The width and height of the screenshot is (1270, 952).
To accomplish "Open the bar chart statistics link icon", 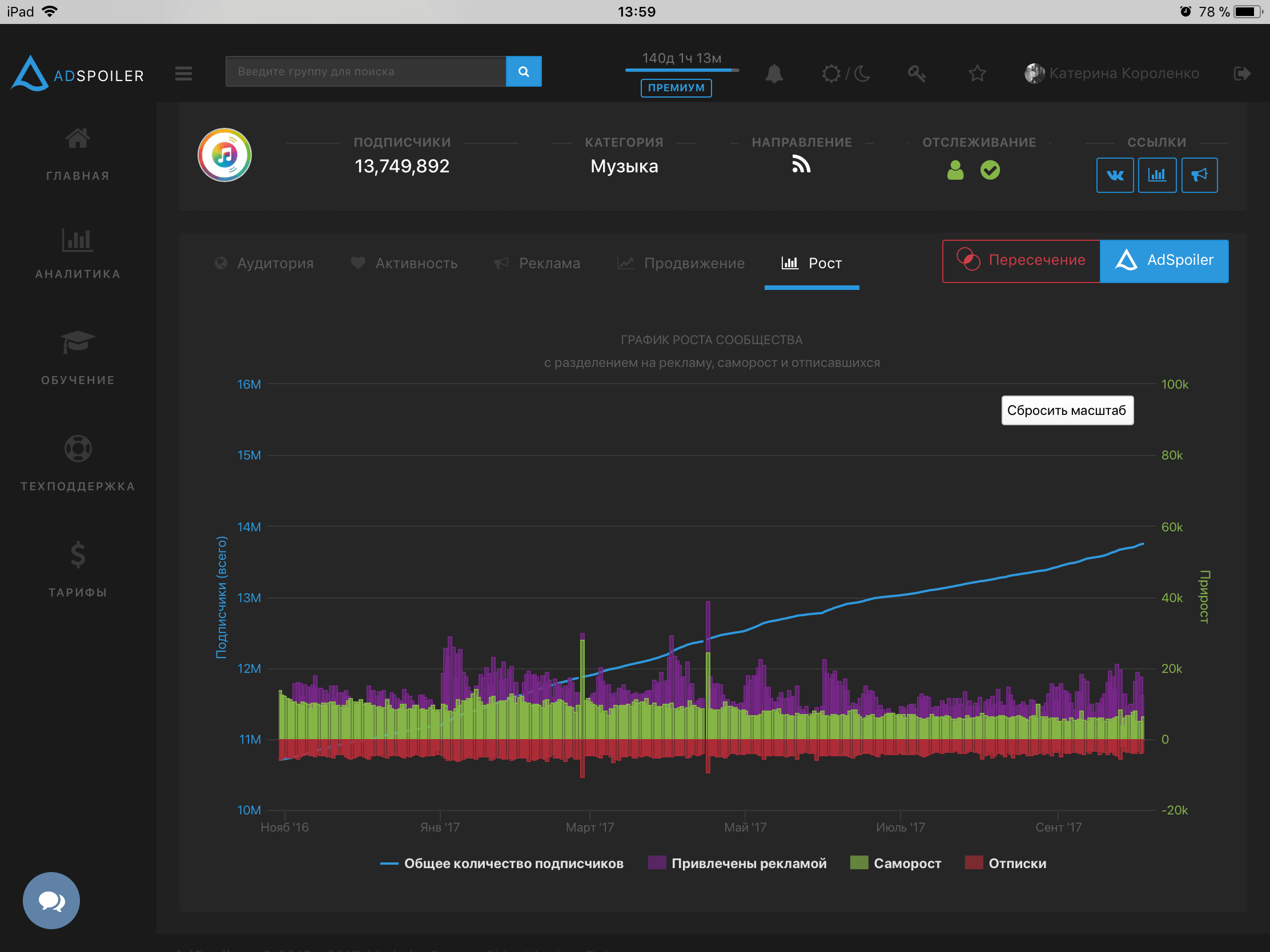I will pyautogui.click(x=1157, y=175).
